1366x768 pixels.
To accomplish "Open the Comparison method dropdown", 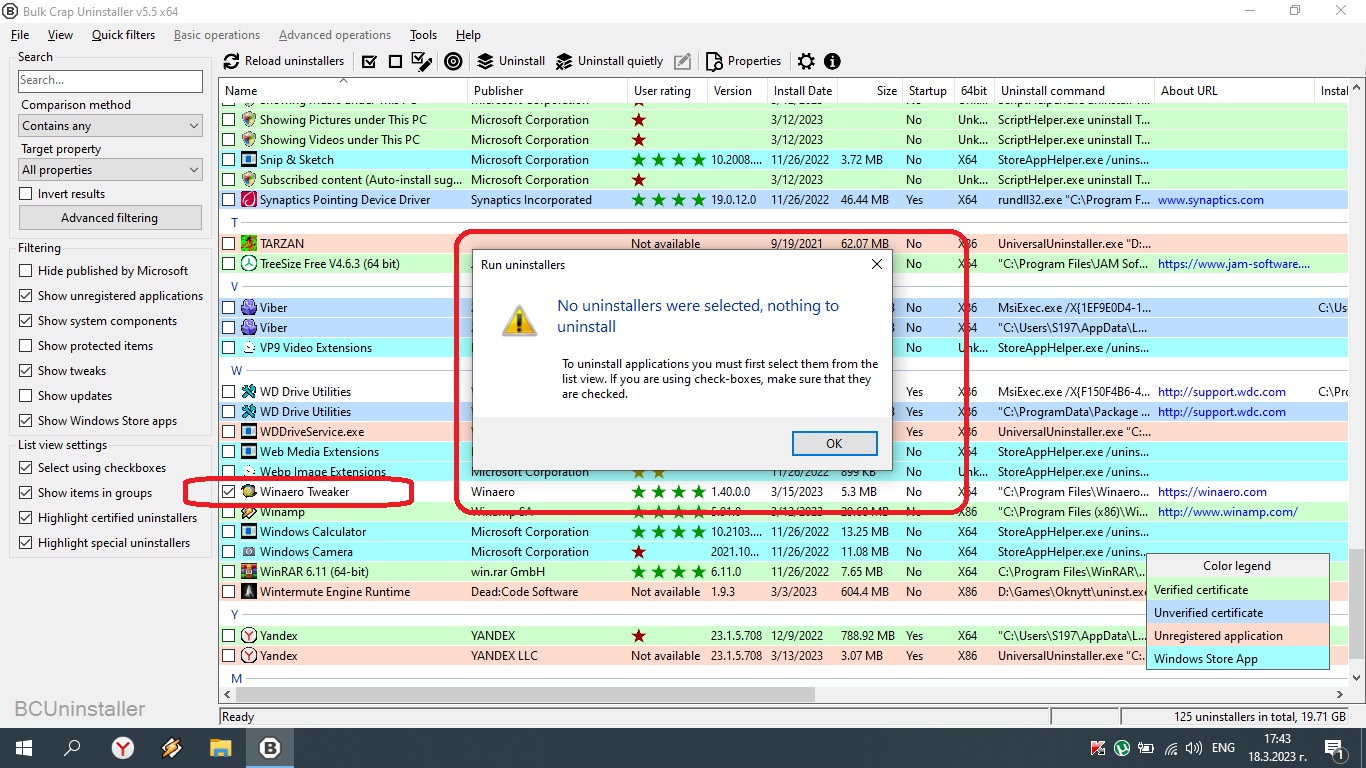I will pos(110,126).
